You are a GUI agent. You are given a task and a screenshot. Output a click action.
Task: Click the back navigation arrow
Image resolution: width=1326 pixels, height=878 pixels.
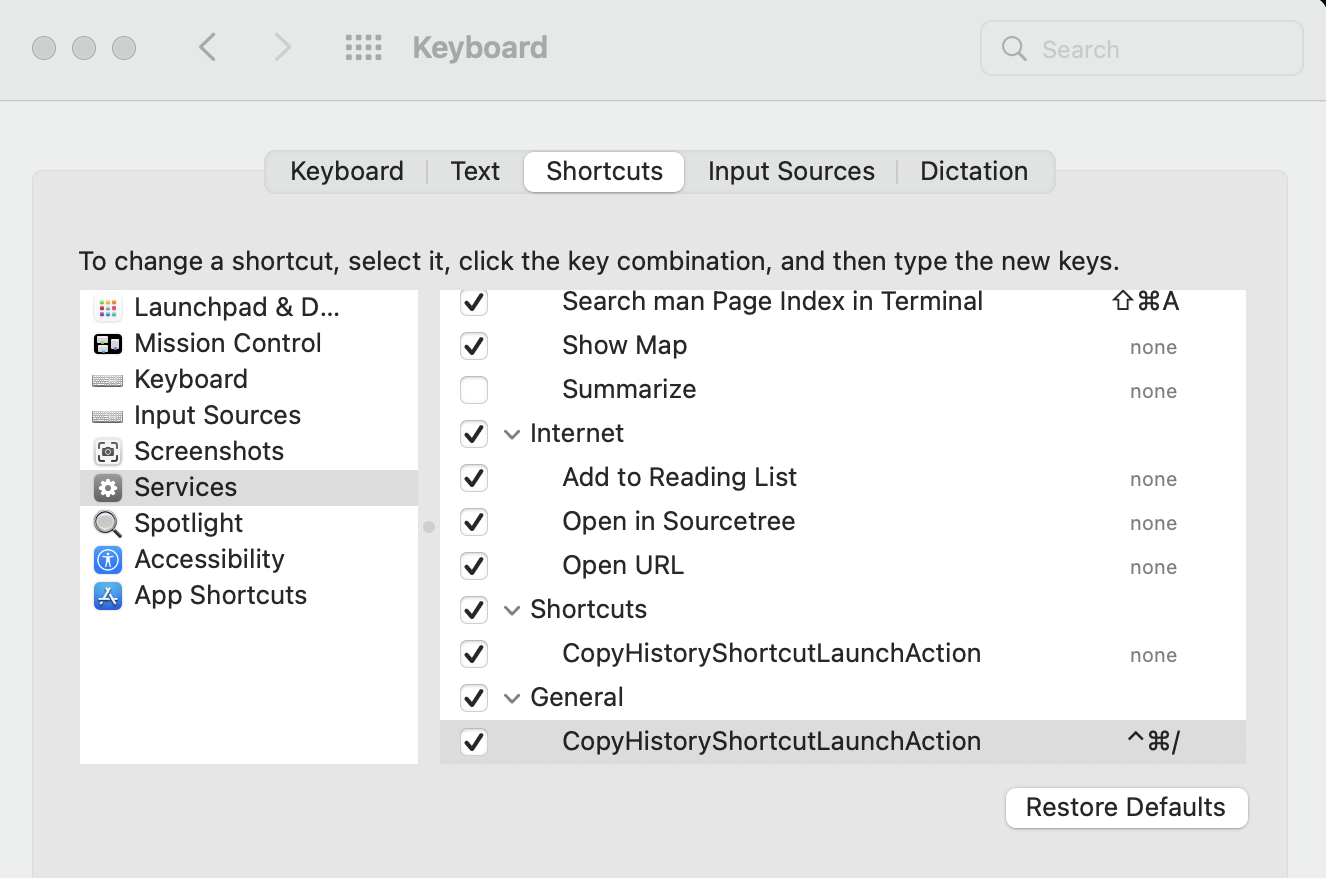click(x=208, y=47)
